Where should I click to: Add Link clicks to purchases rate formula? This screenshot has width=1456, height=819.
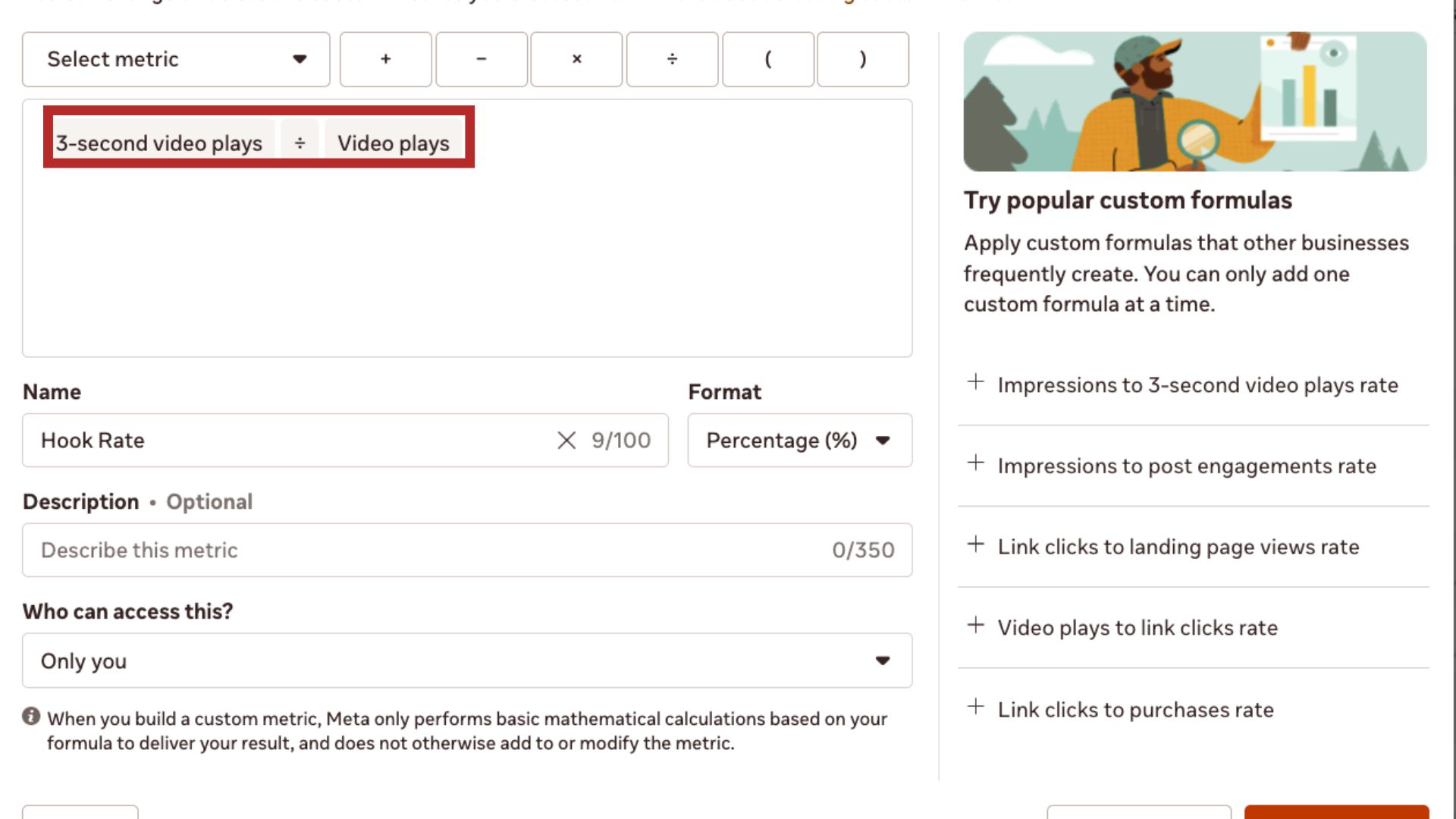pos(1134,710)
